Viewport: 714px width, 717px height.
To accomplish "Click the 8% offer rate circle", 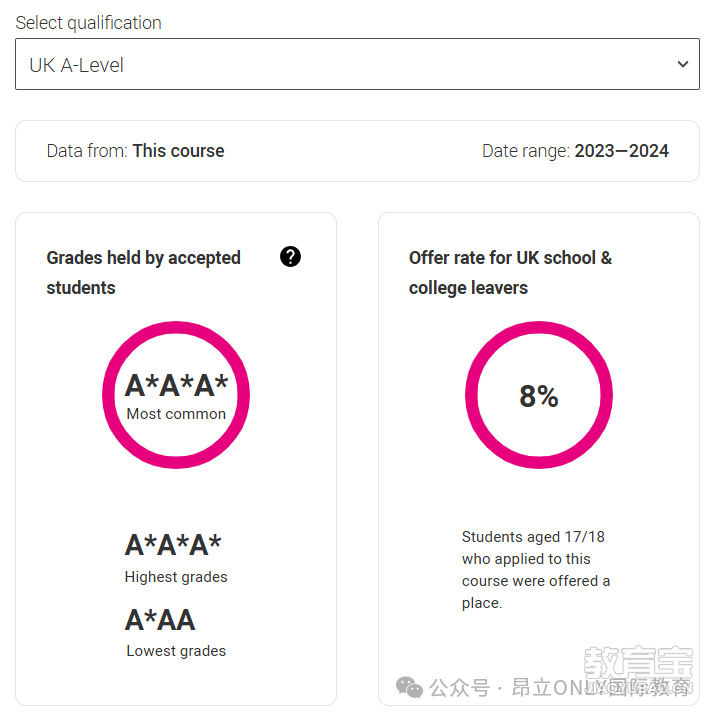I will click(x=539, y=395).
